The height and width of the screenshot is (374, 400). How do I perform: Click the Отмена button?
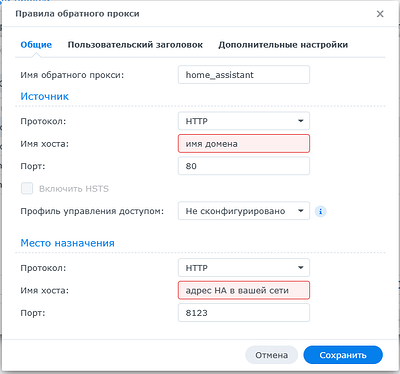(x=271, y=355)
